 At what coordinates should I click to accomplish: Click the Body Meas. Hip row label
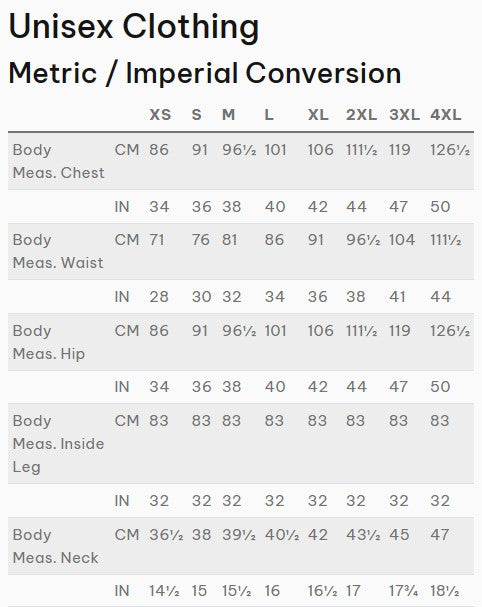coord(49,342)
